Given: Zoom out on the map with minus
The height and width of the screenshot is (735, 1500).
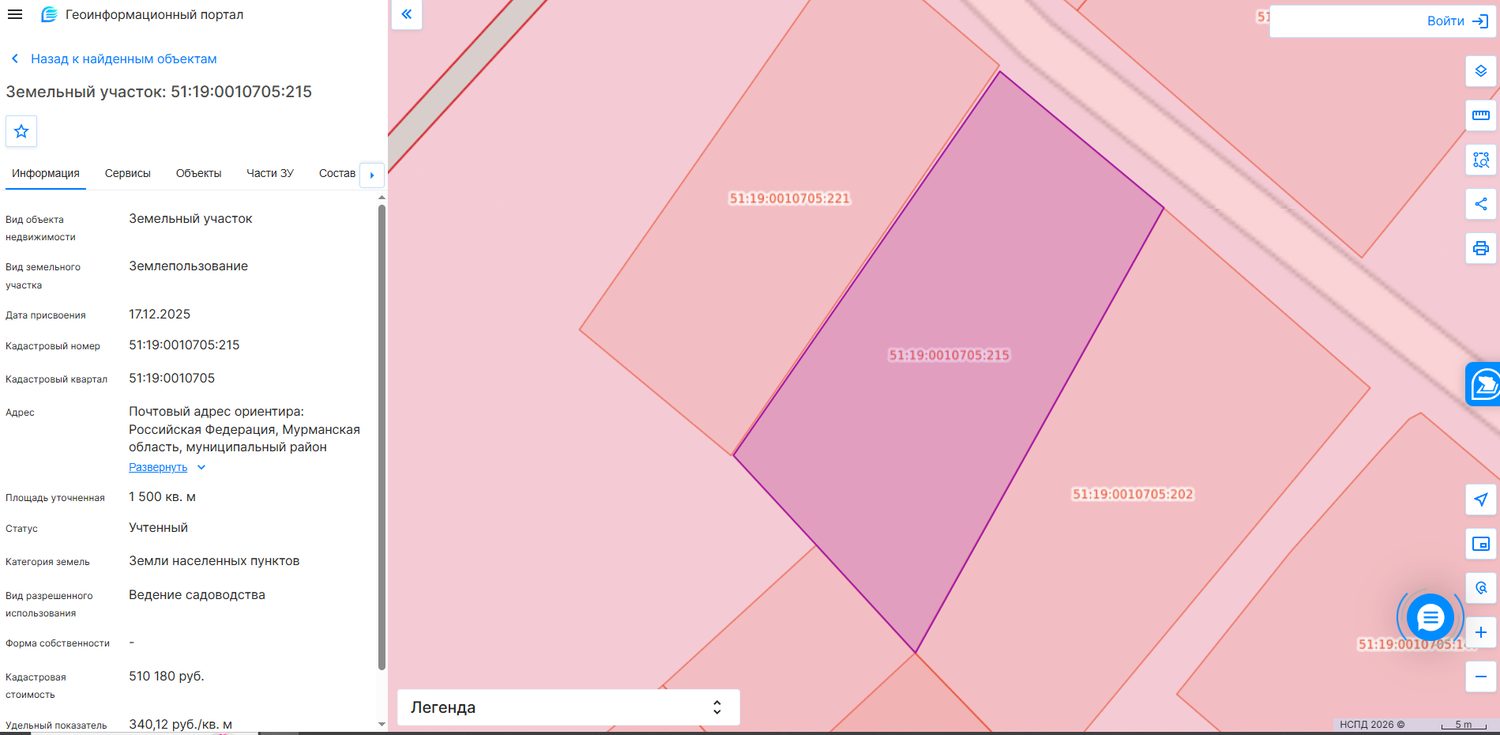Looking at the screenshot, I should [1481, 677].
